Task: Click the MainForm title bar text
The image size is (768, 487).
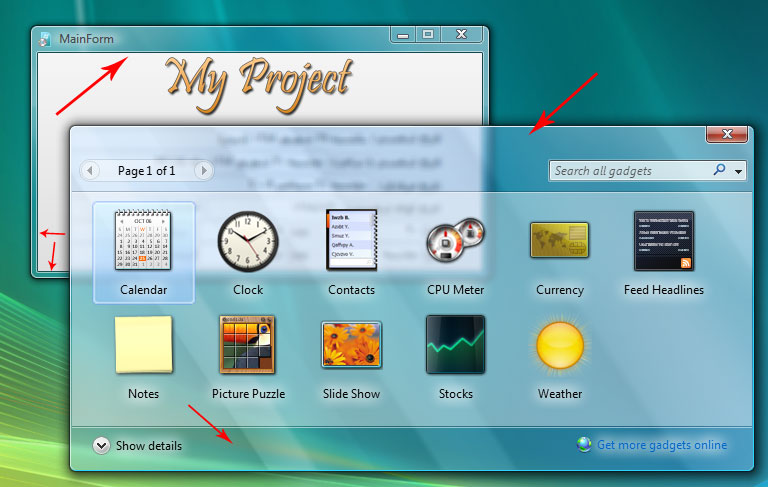Action: click(x=86, y=39)
